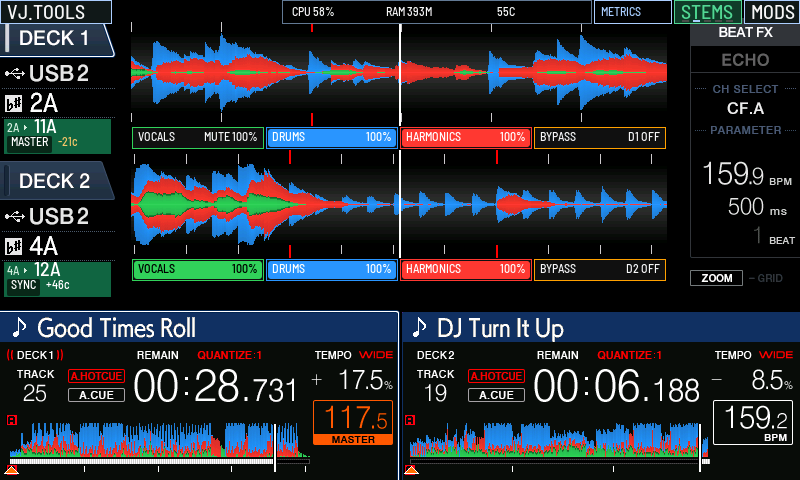The width and height of the screenshot is (800, 480).
Task: Click the DJ Turn It Up track title
Action: tap(500, 328)
